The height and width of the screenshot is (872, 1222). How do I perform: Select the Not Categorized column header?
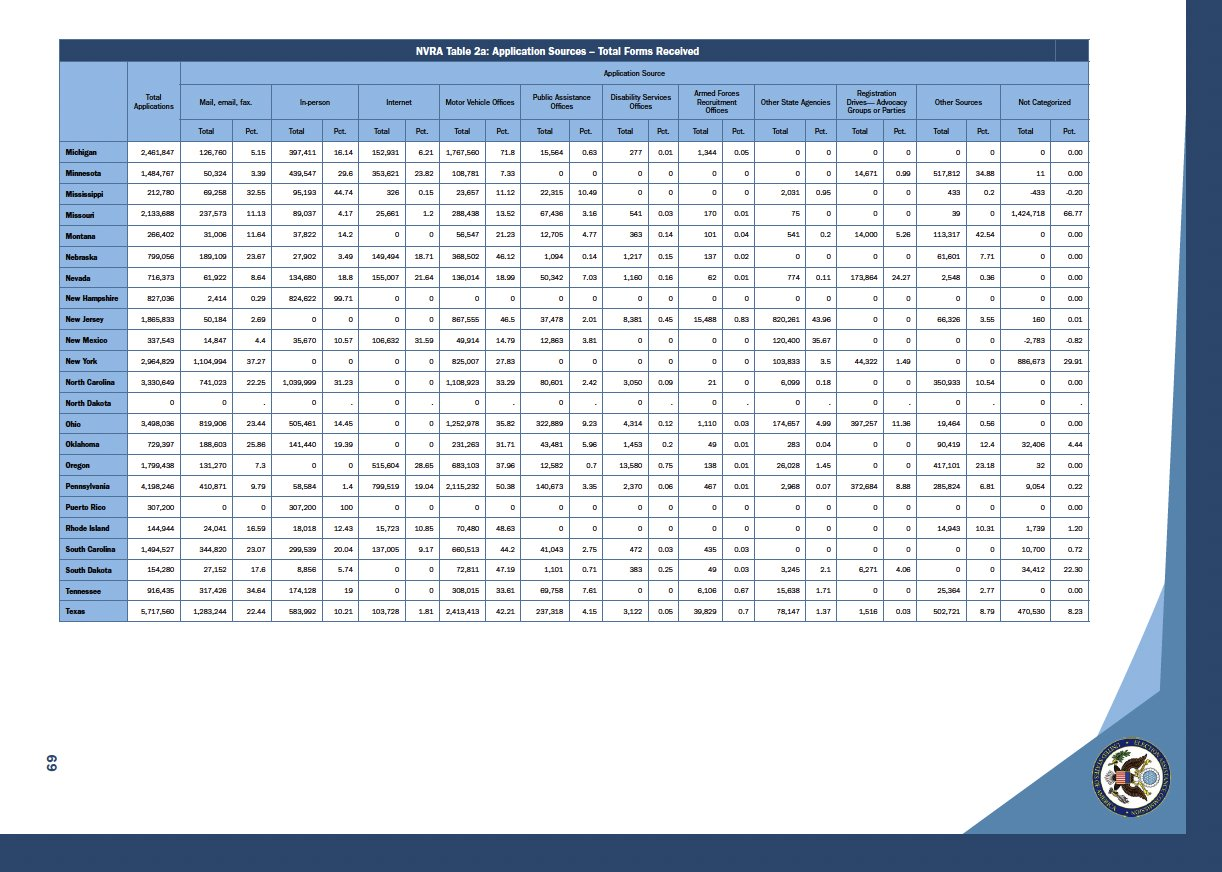pos(1043,102)
